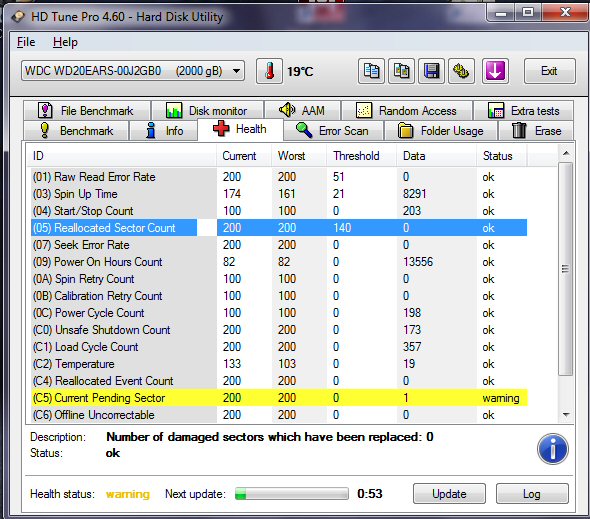Image resolution: width=590 pixels, height=519 pixels.
Task: Select the Reallocated Sector Count row
Action: point(279,227)
